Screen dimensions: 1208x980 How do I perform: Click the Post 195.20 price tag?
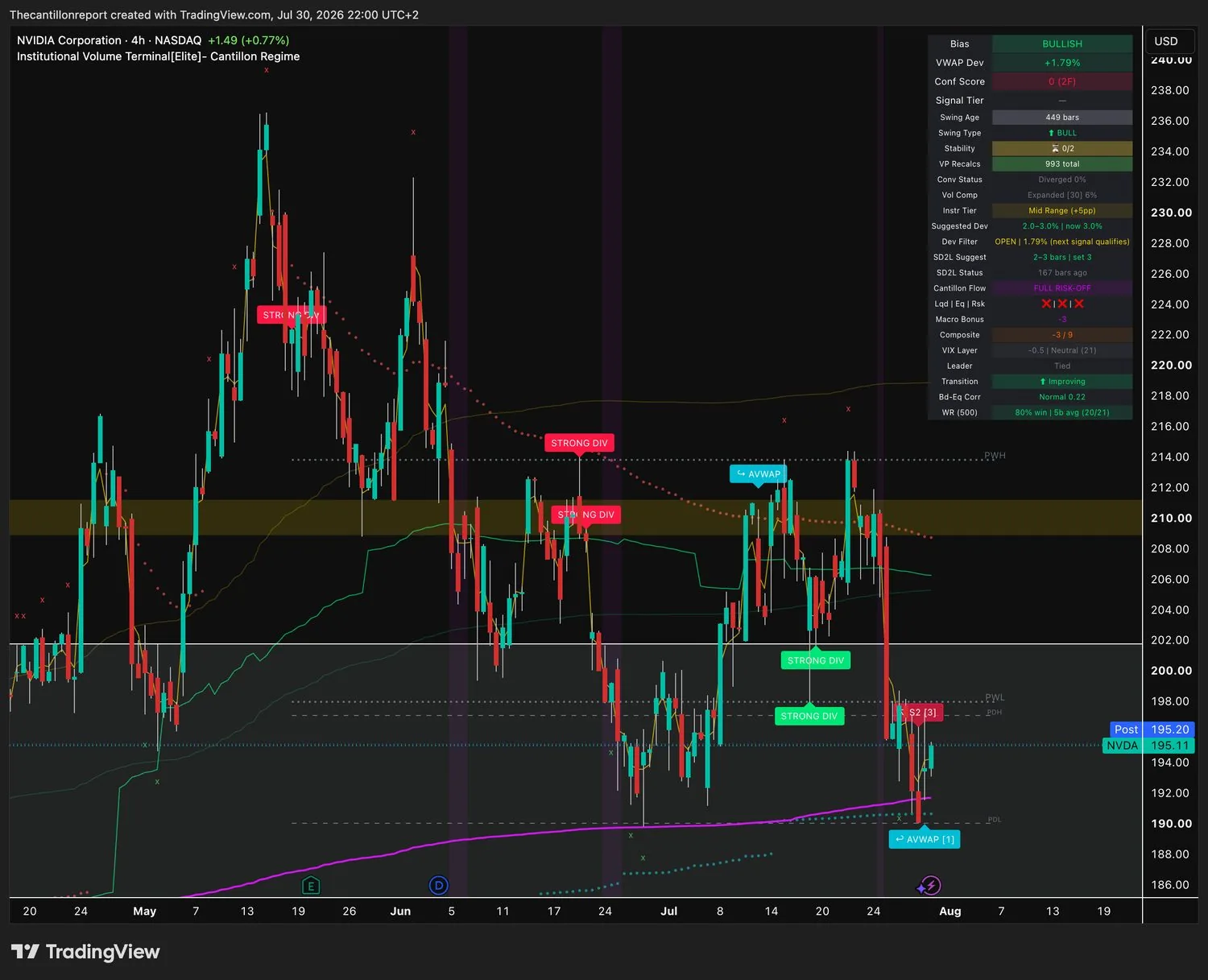click(1152, 730)
